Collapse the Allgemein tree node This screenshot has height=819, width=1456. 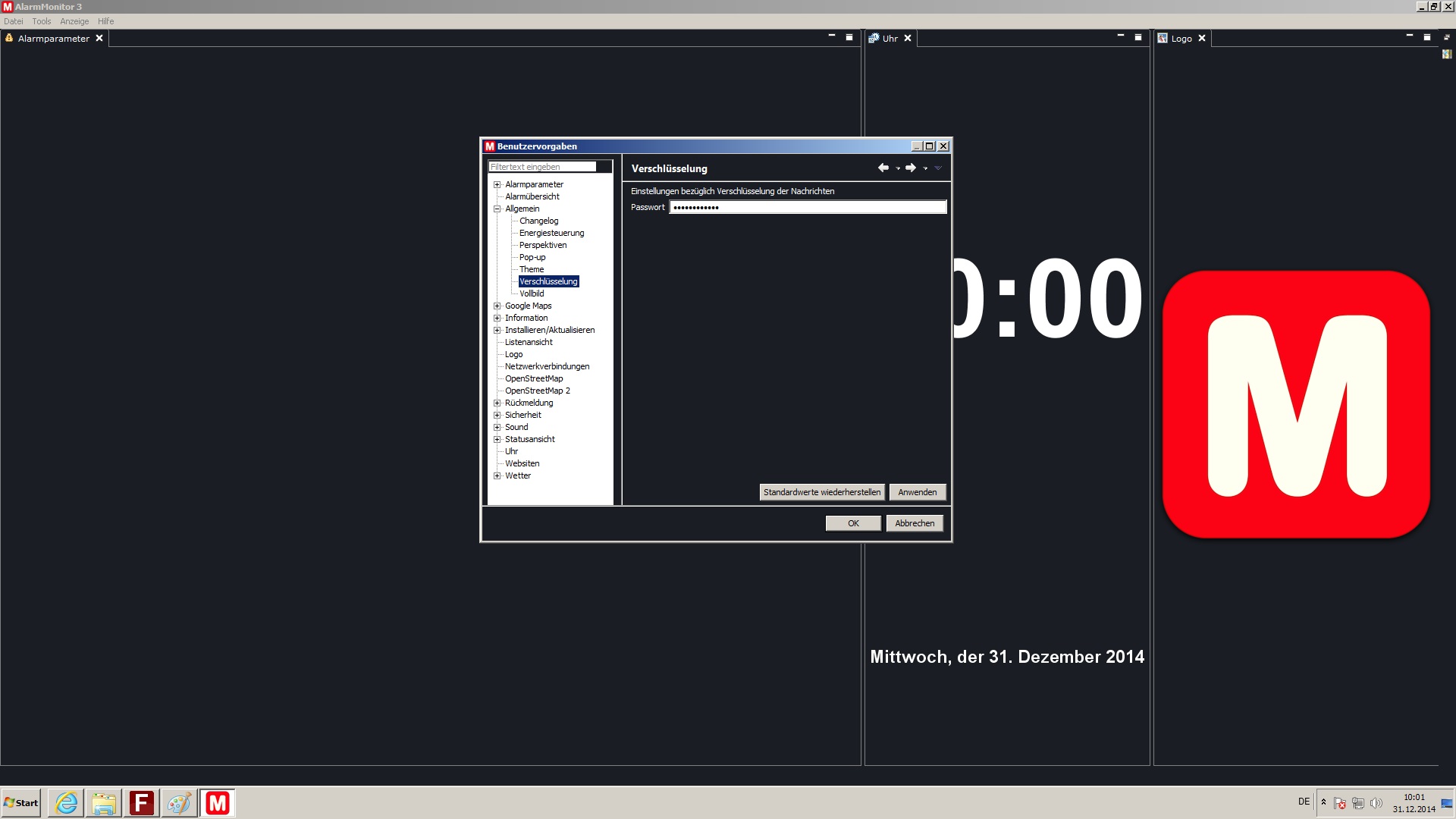[497, 209]
